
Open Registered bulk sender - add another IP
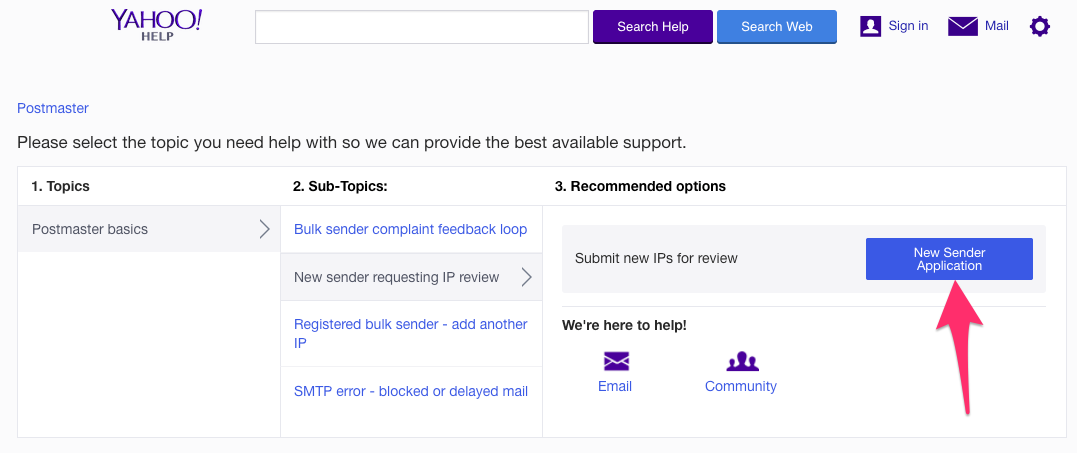[x=410, y=333]
